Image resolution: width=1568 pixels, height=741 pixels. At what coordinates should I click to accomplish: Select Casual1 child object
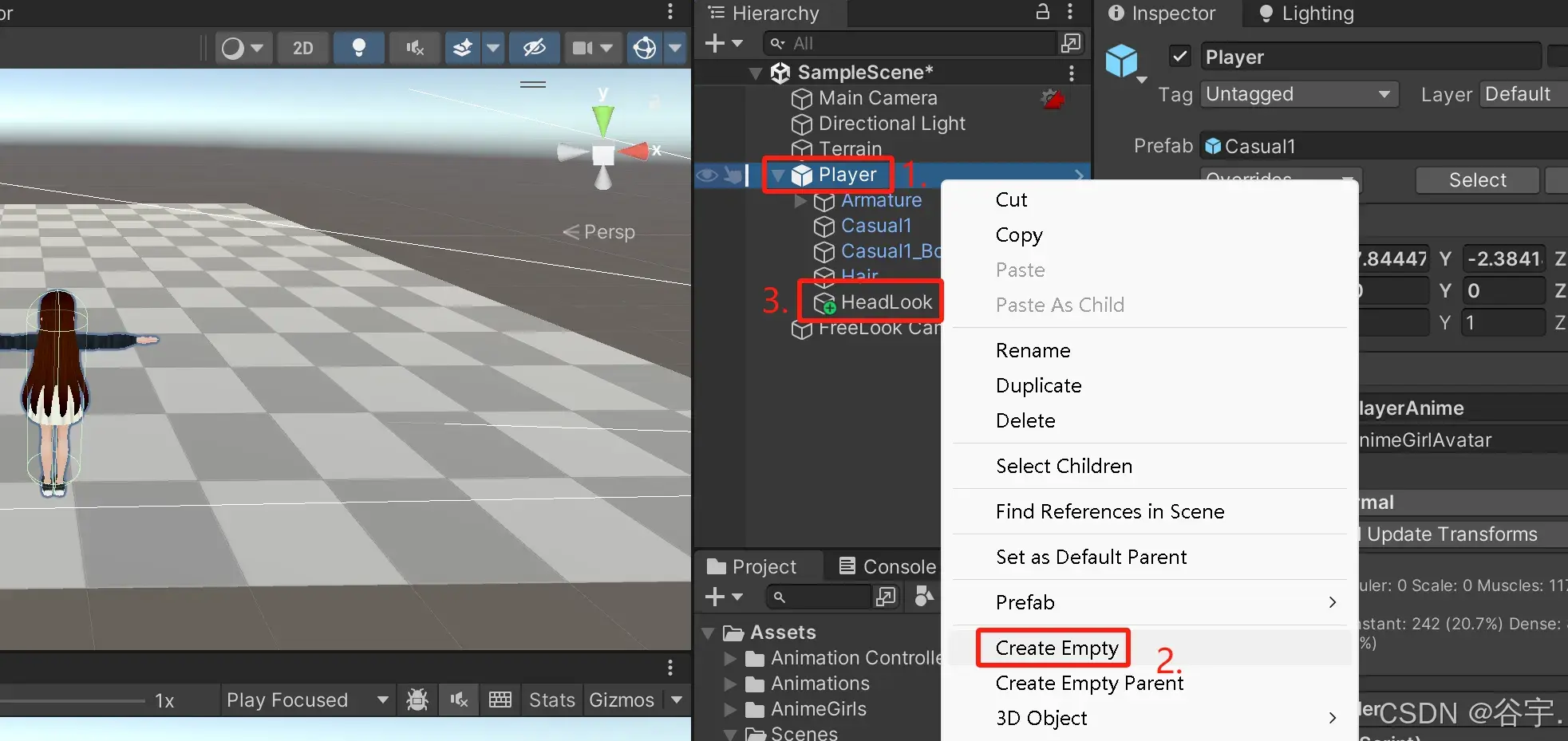click(876, 226)
